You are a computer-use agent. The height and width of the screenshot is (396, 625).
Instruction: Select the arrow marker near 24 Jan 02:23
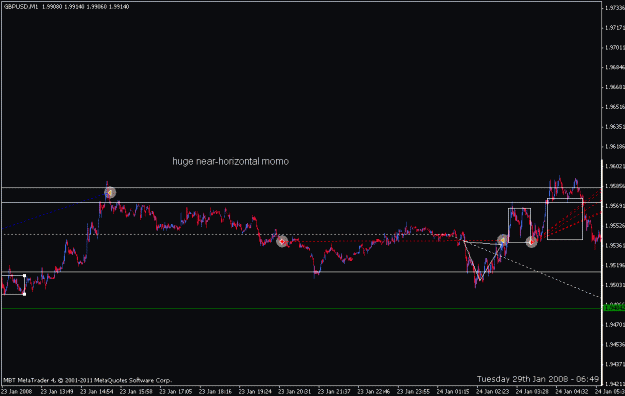[503, 240]
